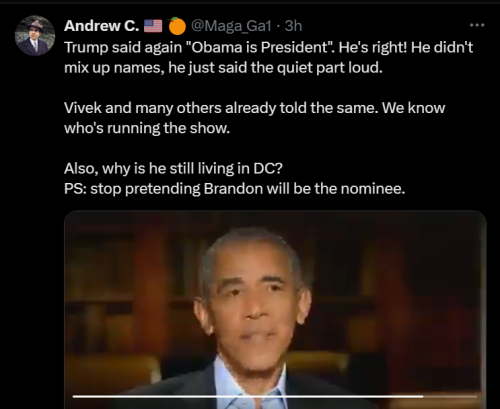The width and height of the screenshot is (500, 409).
Task: Click the "why is he still living in DC?" line
Action: pos(192,169)
